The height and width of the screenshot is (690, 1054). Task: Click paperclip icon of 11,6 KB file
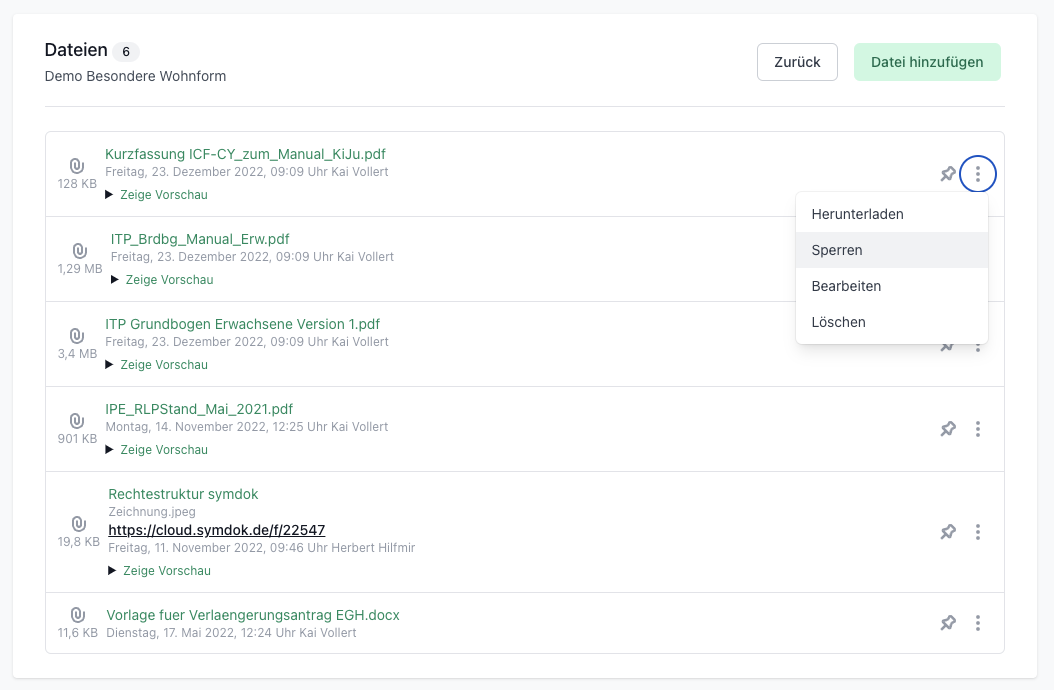(77, 615)
